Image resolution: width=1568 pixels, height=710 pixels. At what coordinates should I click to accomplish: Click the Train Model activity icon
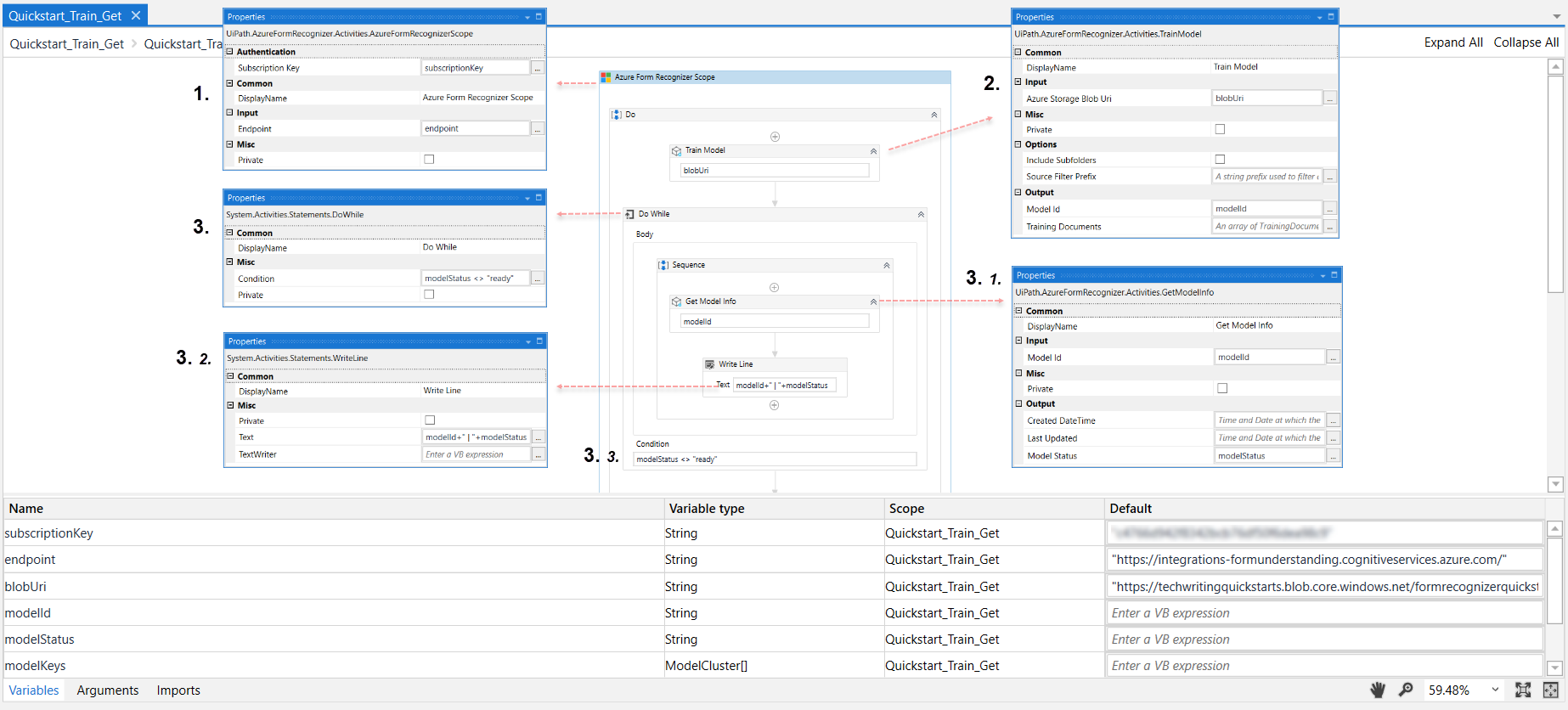tap(677, 150)
